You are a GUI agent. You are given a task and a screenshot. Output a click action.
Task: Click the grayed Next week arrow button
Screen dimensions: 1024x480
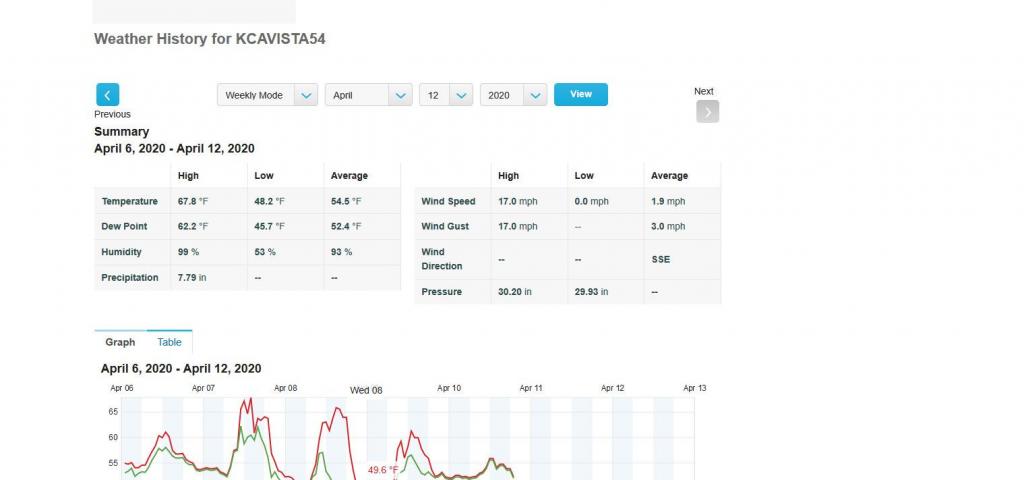707,112
